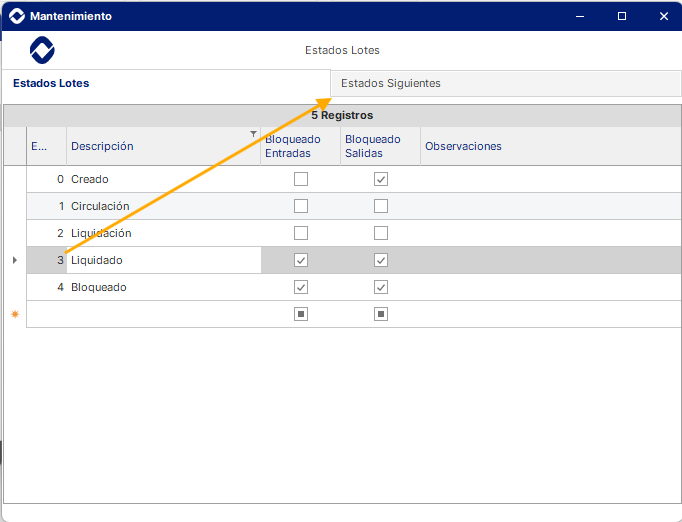Viewport: 682px width, 522px height.
Task: Enable Bloqueado Entradas for Liquidación
Action: (301, 233)
